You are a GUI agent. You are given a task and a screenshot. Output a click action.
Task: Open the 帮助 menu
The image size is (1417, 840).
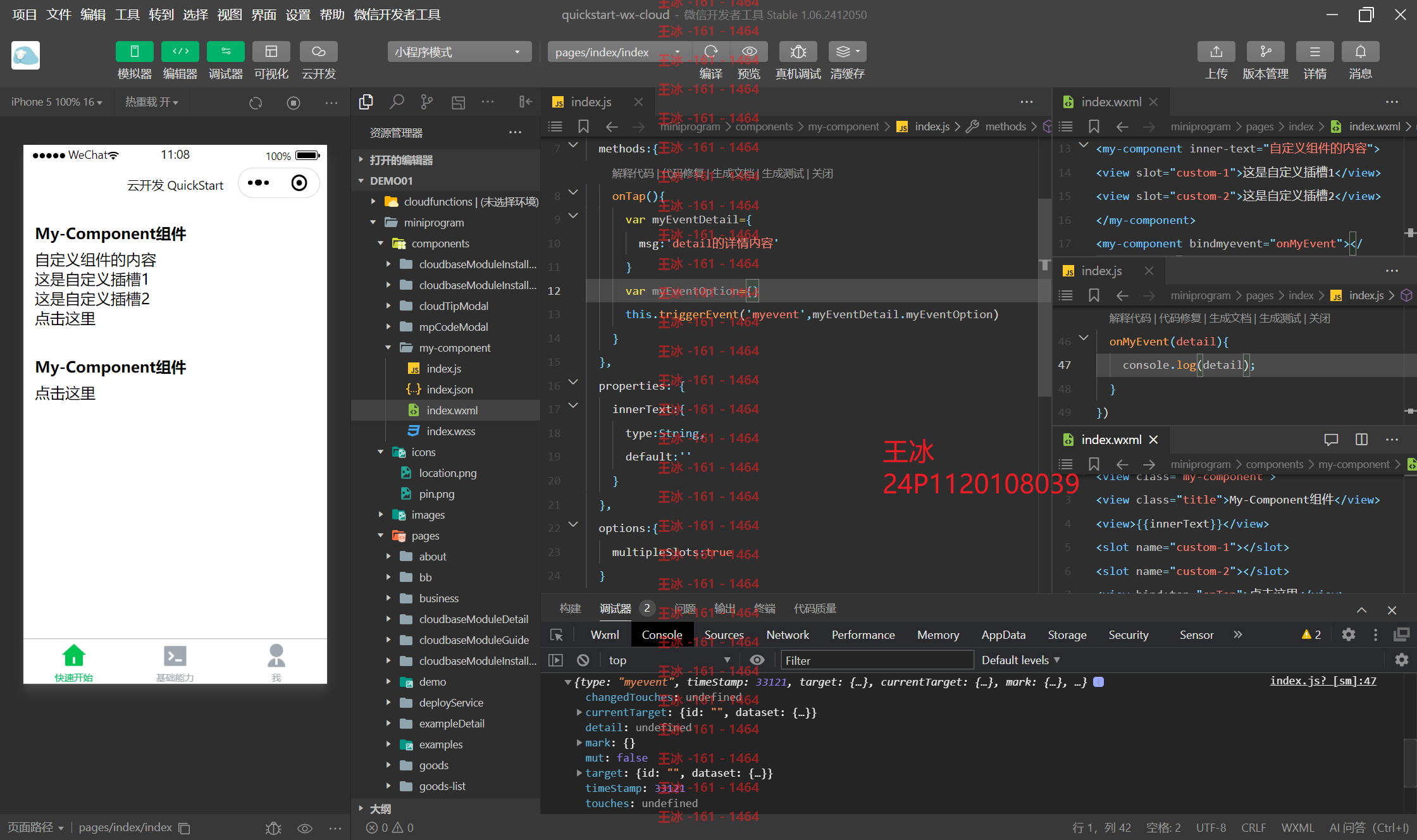[332, 15]
